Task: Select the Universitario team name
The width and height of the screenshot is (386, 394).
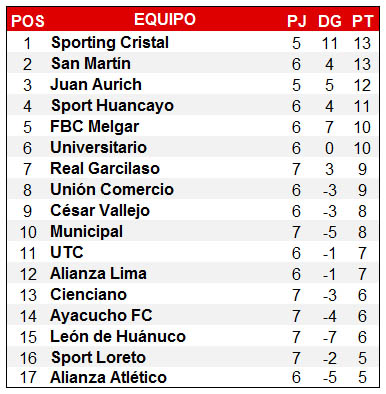Action: (x=98, y=147)
